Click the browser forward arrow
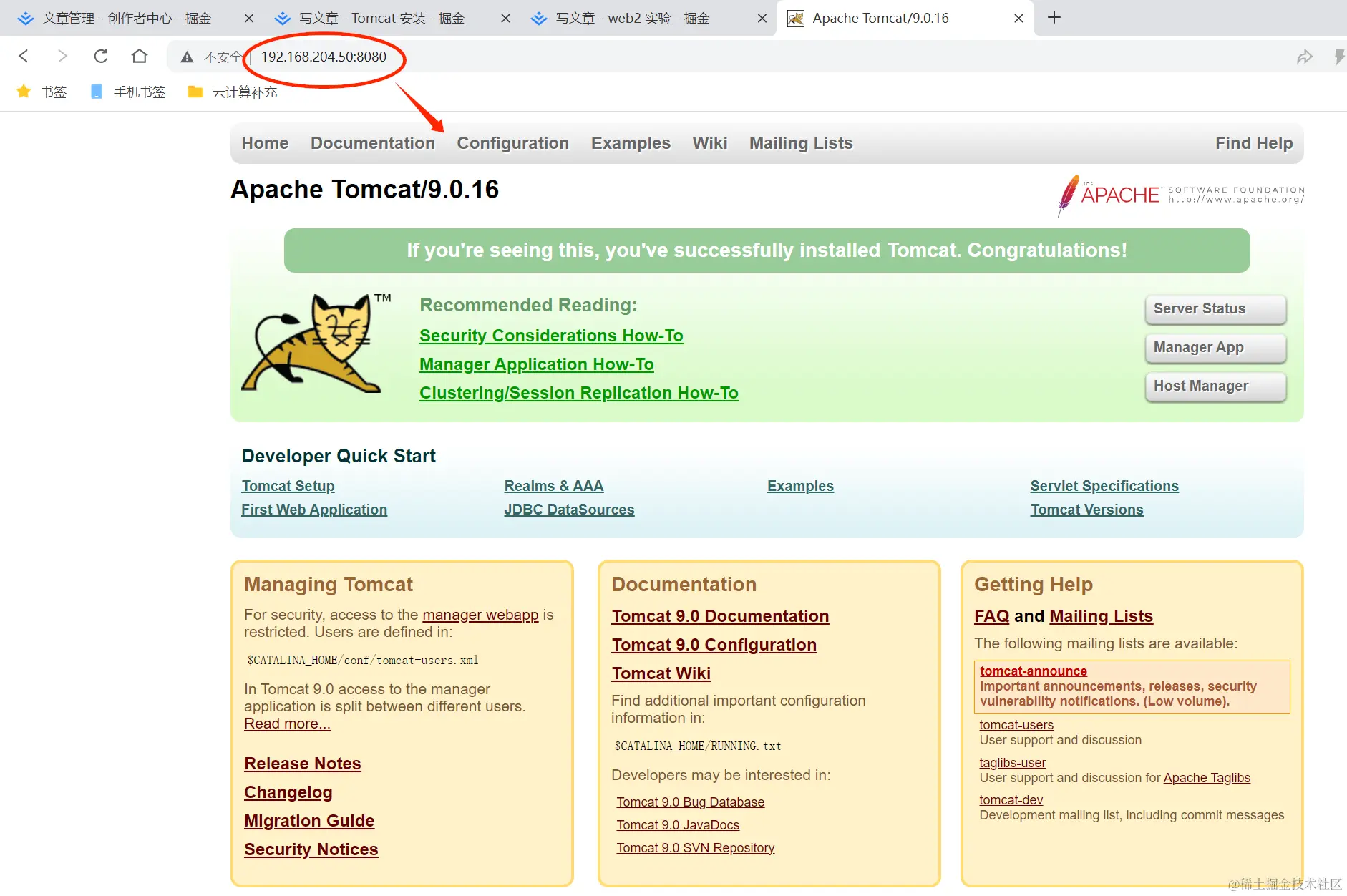Screen dimensions: 1347x896 coord(62,56)
